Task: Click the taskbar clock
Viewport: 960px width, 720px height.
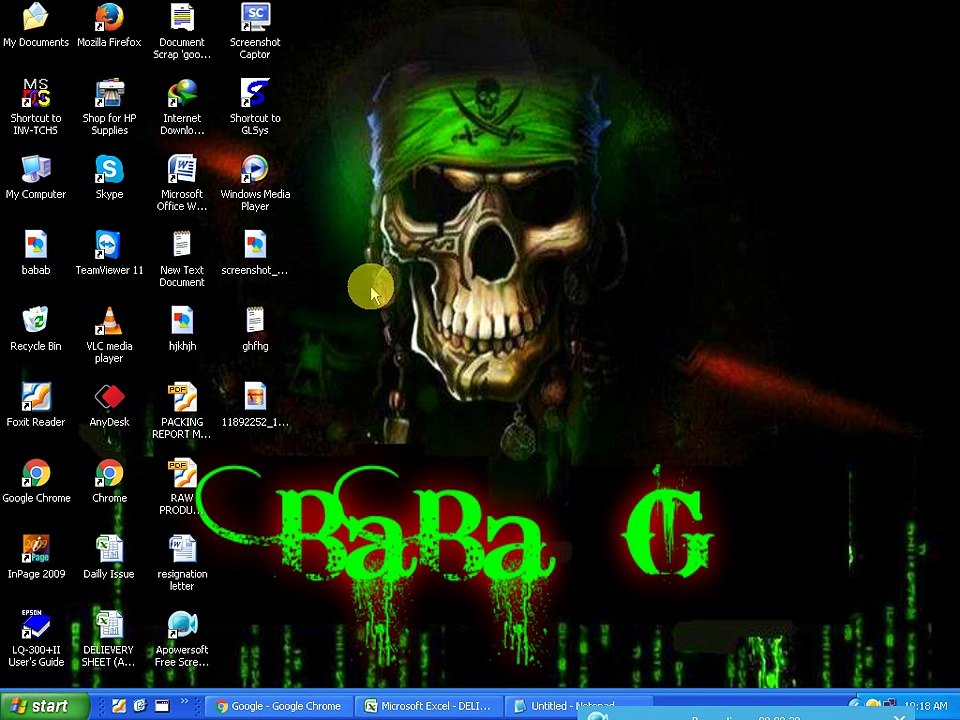Action: click(x=925, y=706)
